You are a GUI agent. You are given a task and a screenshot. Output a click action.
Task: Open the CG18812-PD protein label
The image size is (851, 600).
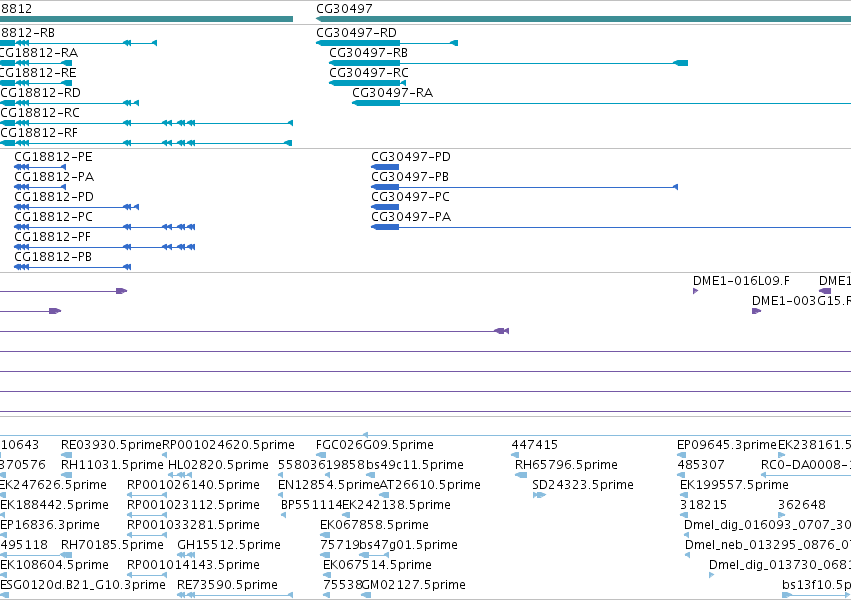(54, 197)
